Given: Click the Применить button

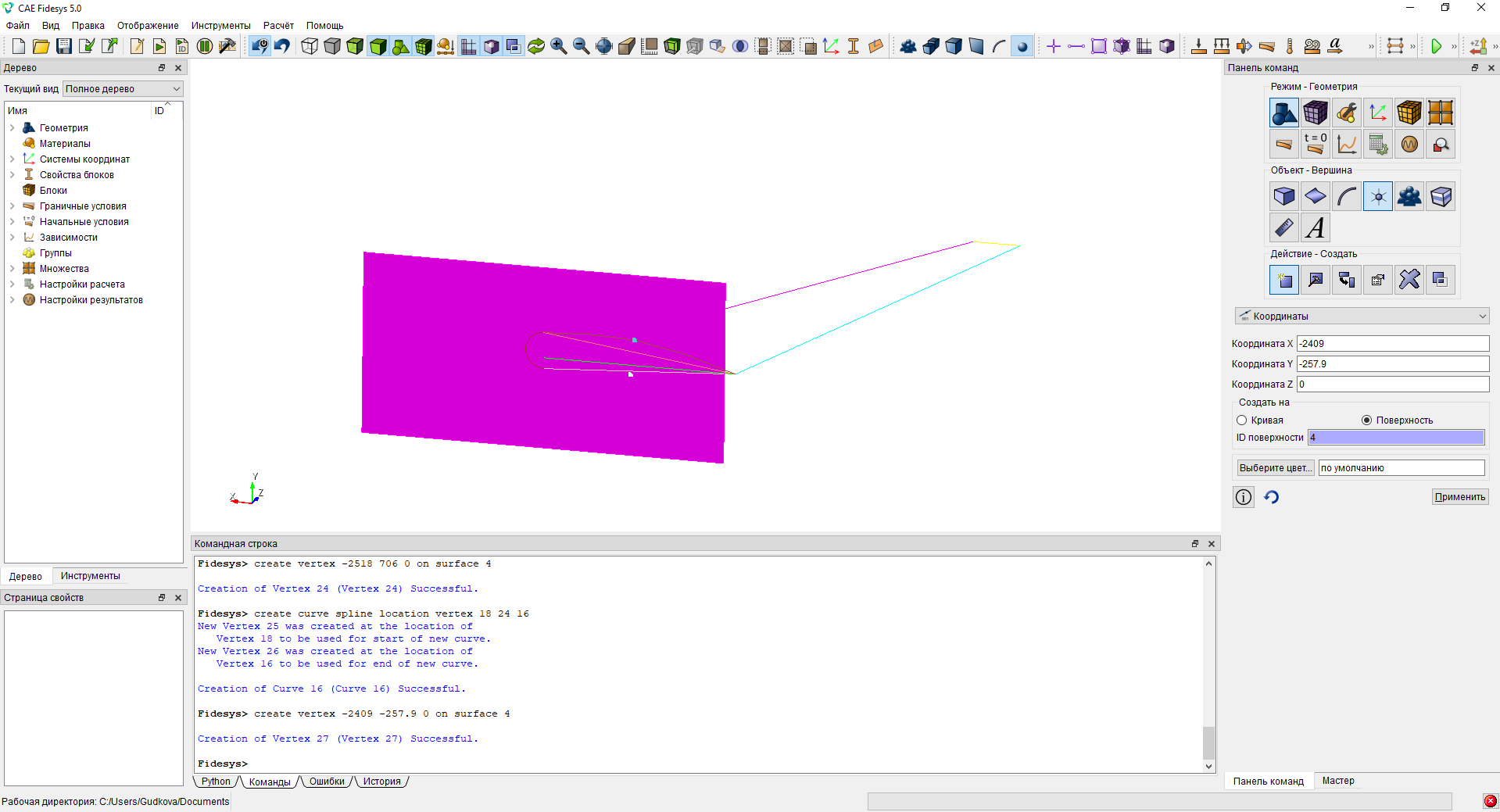Looking at the screenshot, I should [1459, 497].
